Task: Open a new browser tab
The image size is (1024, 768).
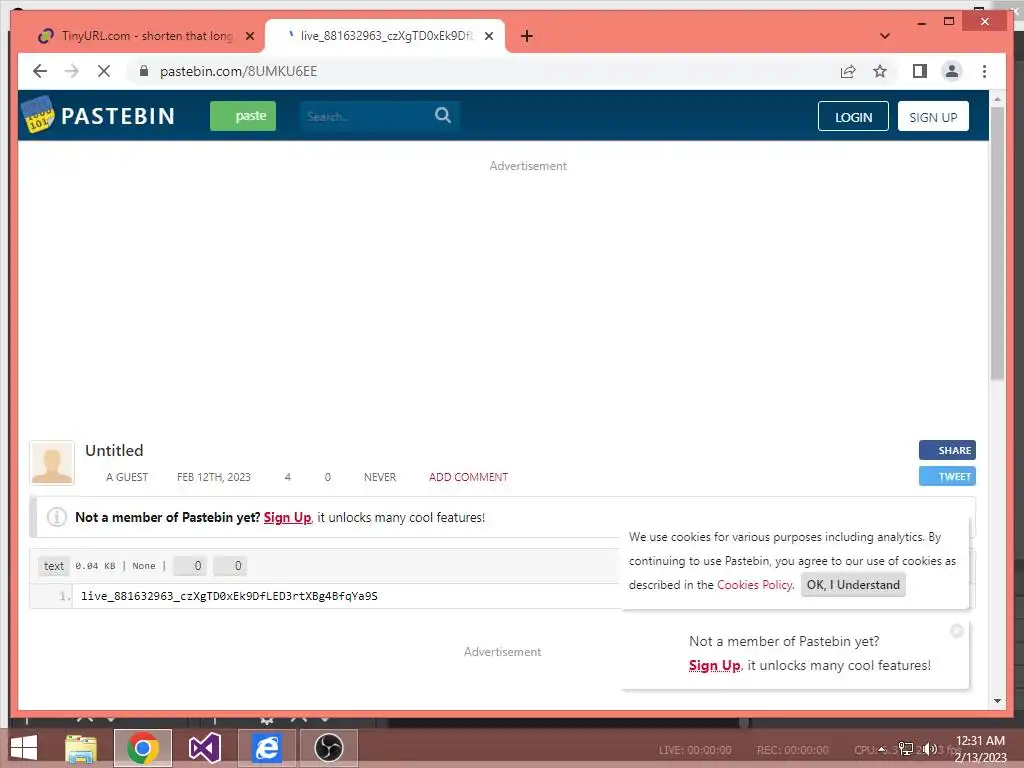Action: click(x=526, y=36)
